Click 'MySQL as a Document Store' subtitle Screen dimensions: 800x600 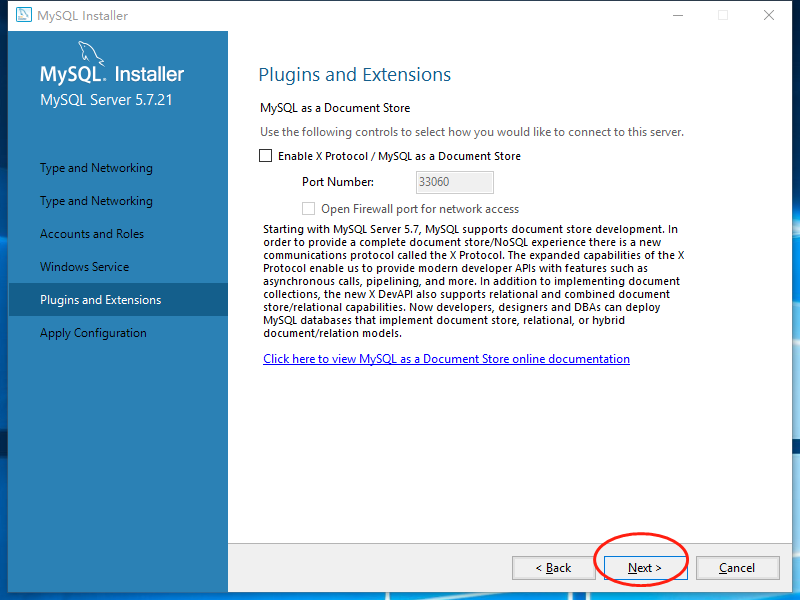pyautogui.click(x=335, y=108)
